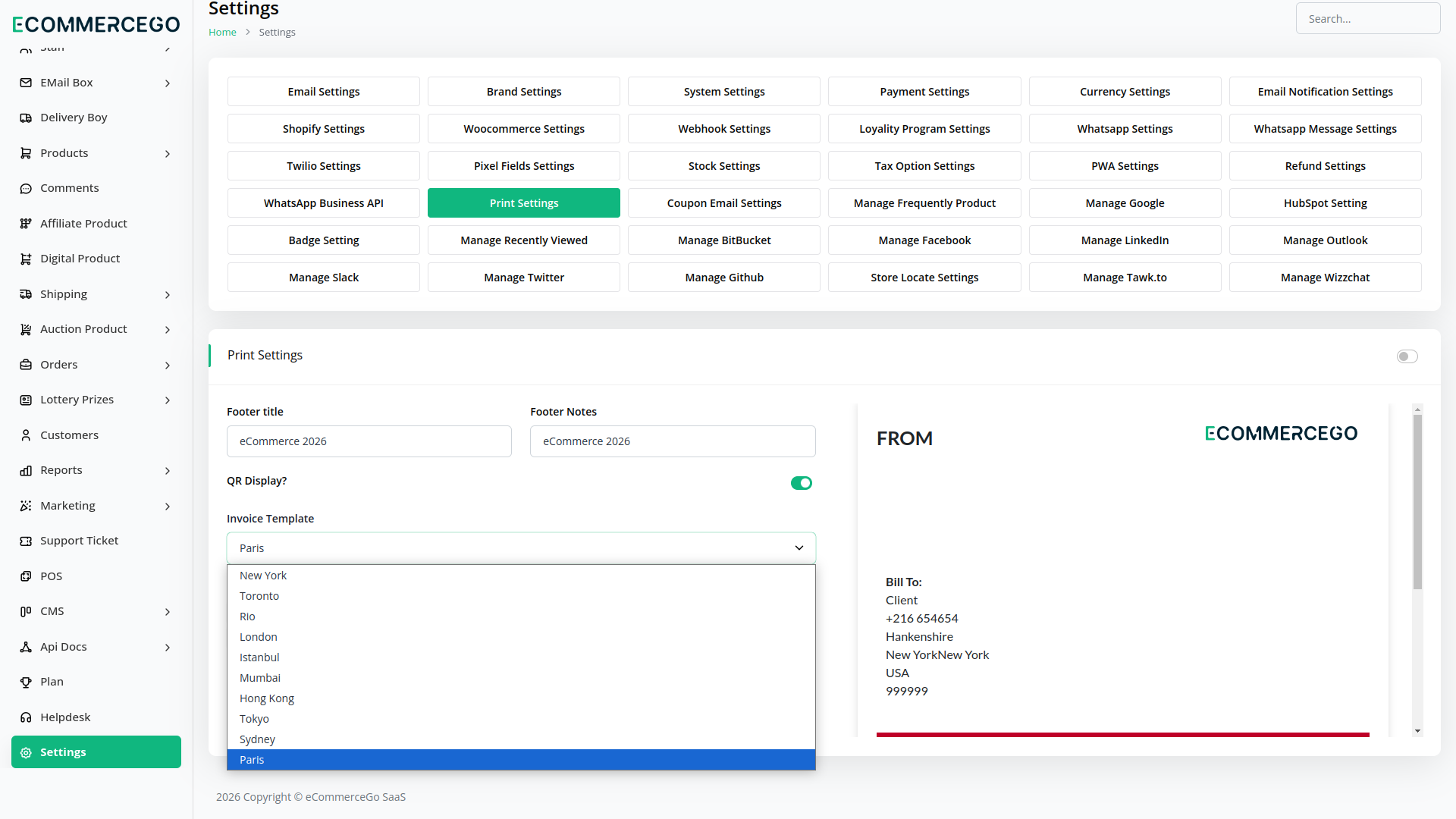
Task: Click the Digital Product icon
Action: point(26,259)
